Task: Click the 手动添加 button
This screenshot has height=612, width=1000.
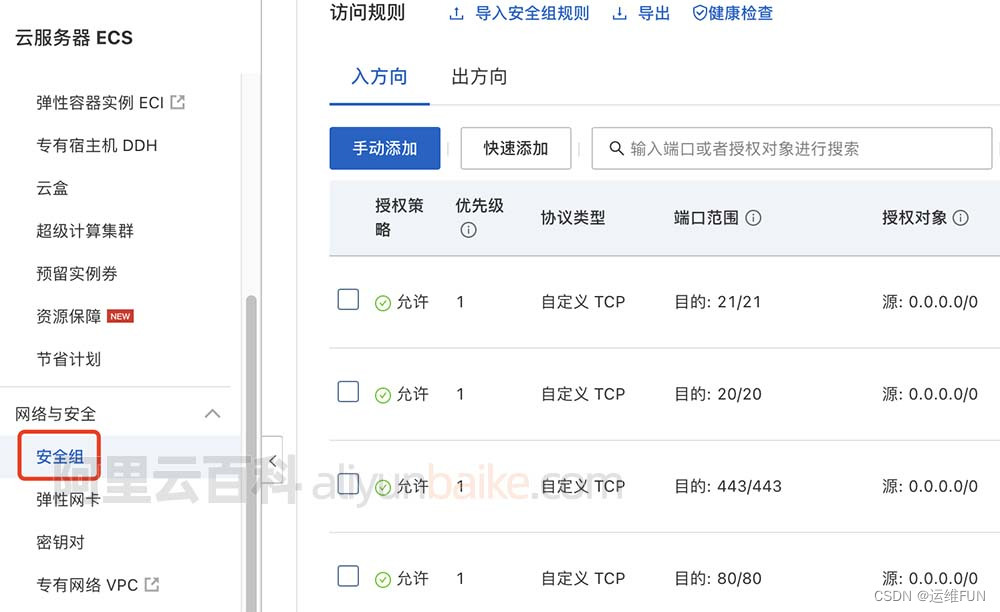Action: [385, 149]
